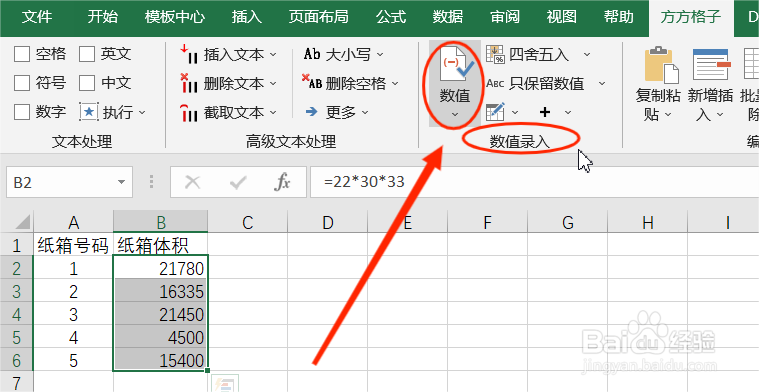Click the formula bar containing =22*30*33
759x392 pixels.
(x=534, y=182)
